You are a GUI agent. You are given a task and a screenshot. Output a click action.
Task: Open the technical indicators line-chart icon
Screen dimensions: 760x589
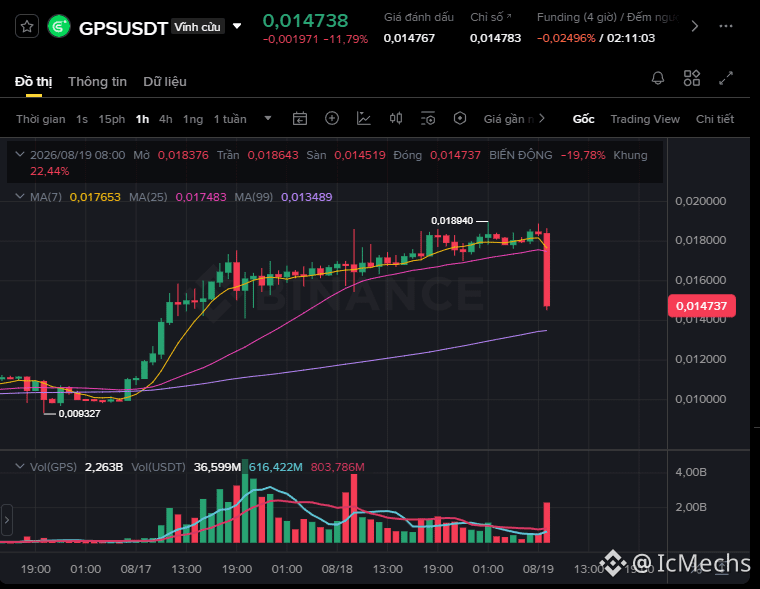[364, 118]
